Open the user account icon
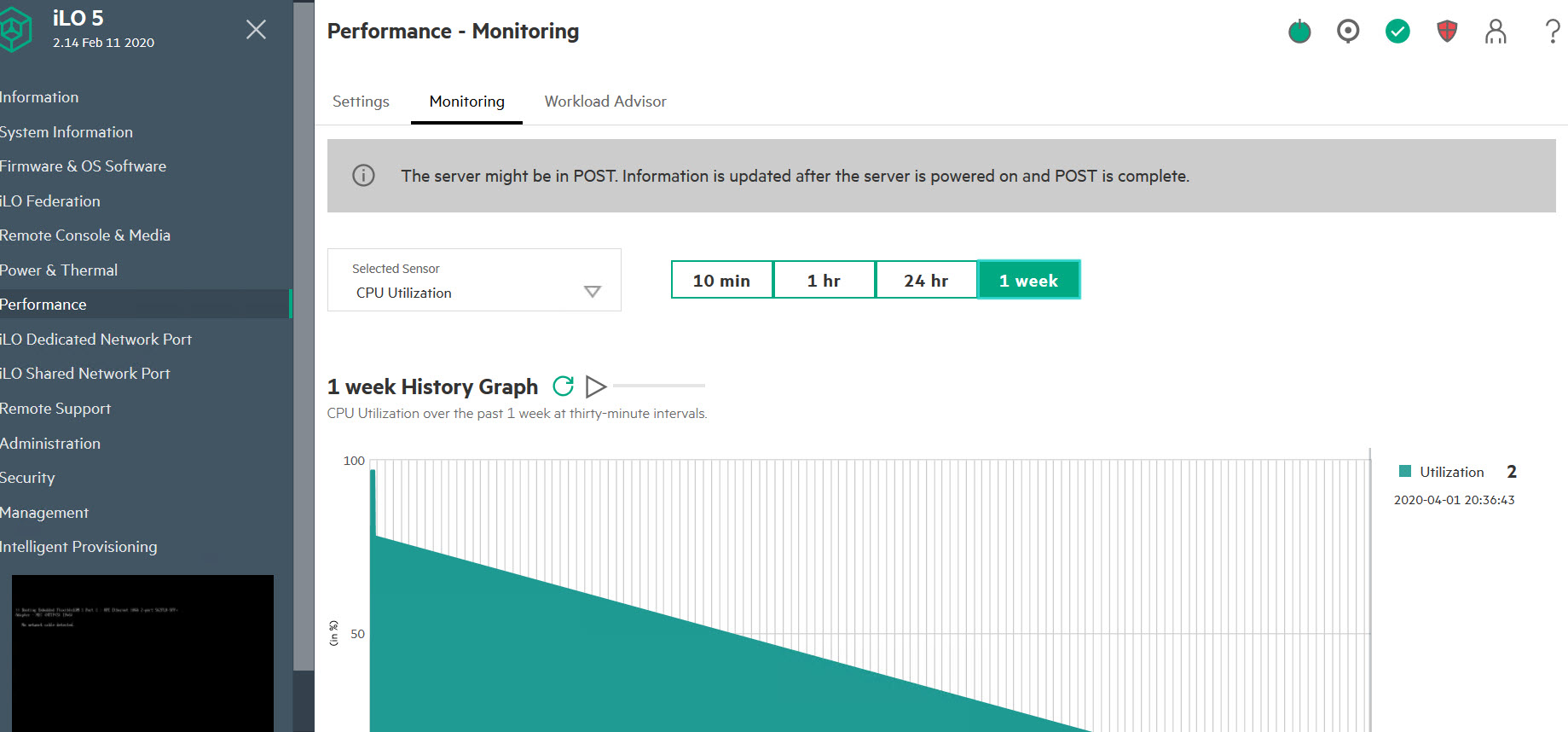 tap(1496, 32)
